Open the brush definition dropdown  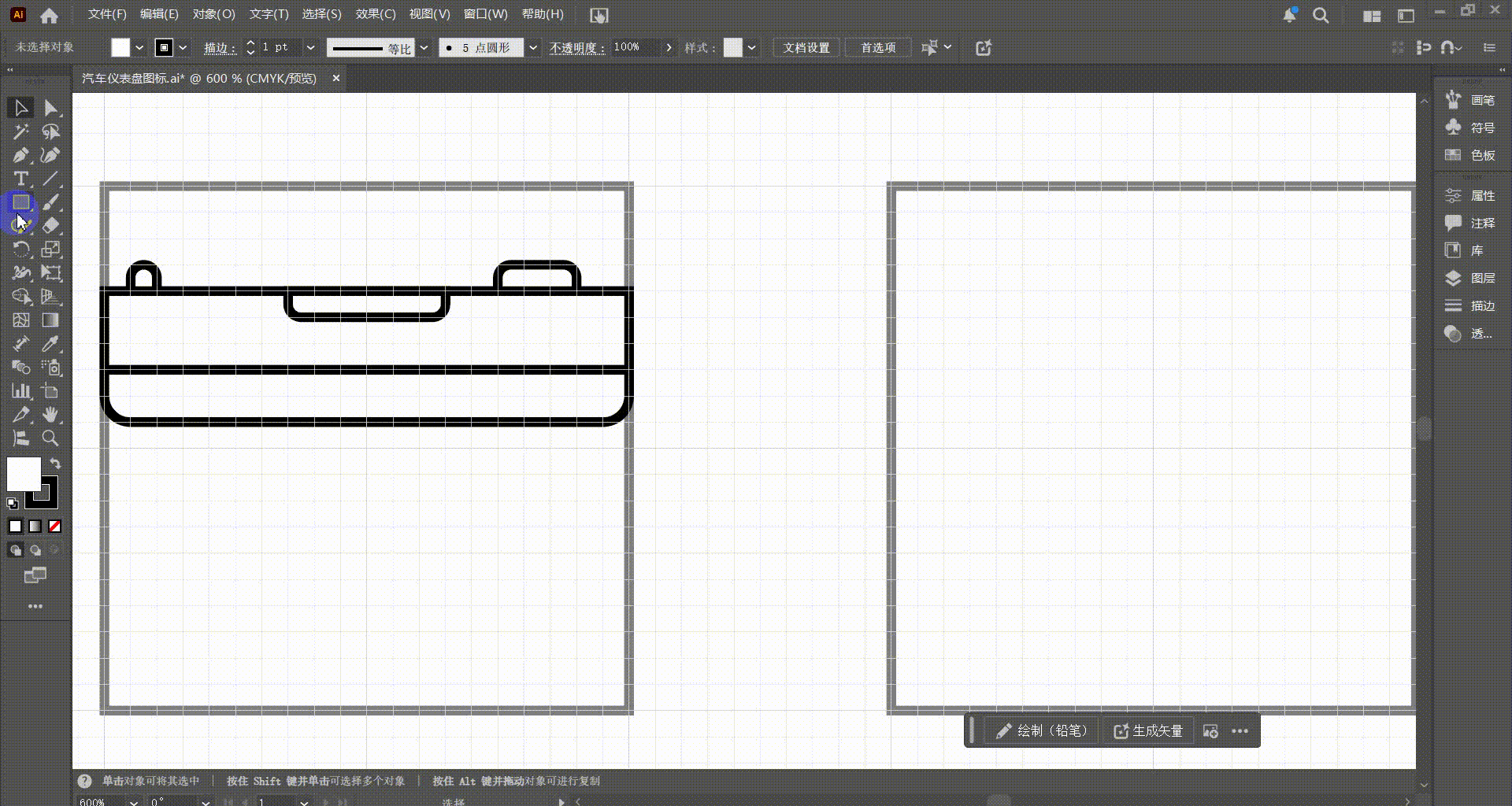point(533,48)
